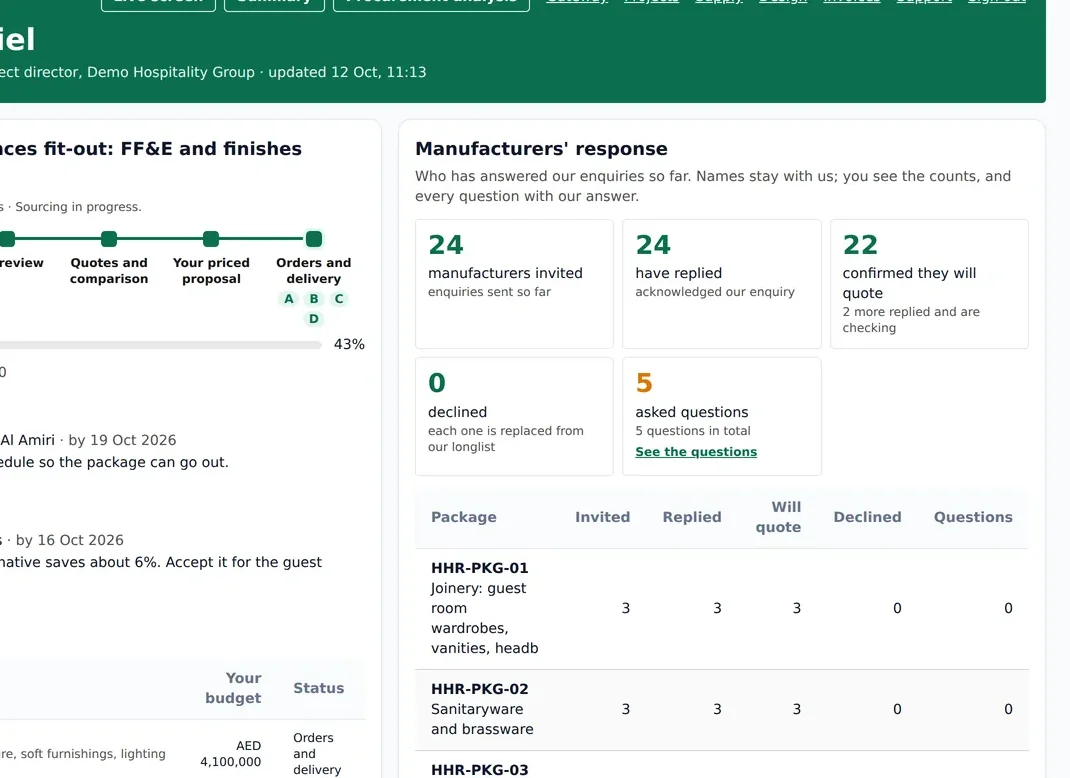Click the Invited column header

click(602, 517)
